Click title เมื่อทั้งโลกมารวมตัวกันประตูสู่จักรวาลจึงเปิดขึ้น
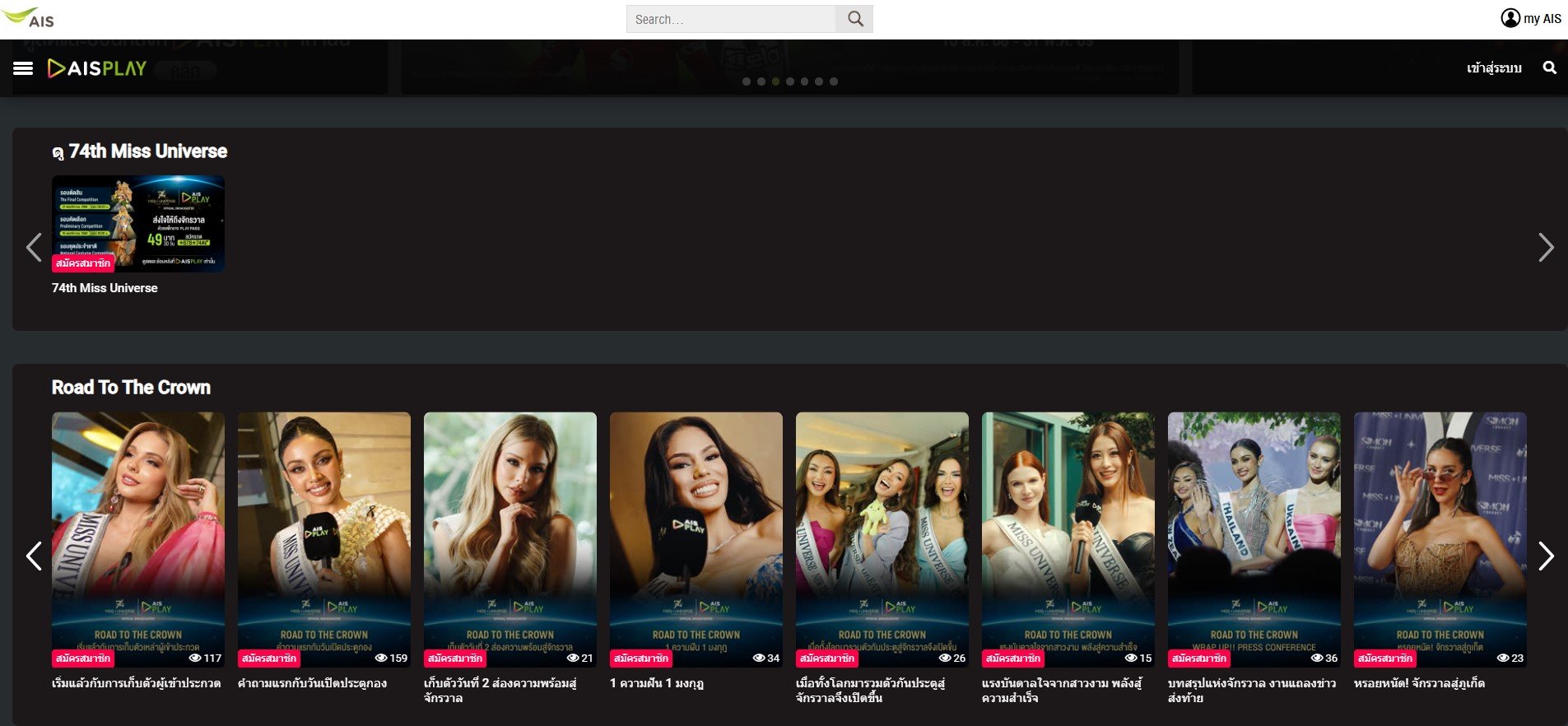 pos(871,691)
